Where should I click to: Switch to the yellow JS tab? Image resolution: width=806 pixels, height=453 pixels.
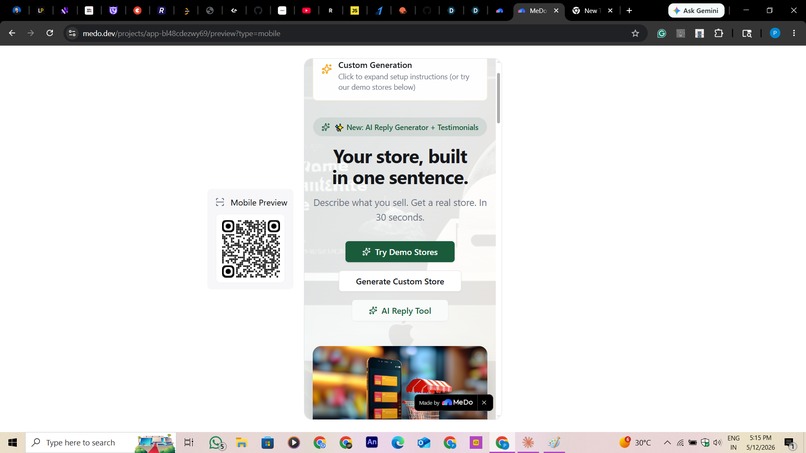pos(355,10)
